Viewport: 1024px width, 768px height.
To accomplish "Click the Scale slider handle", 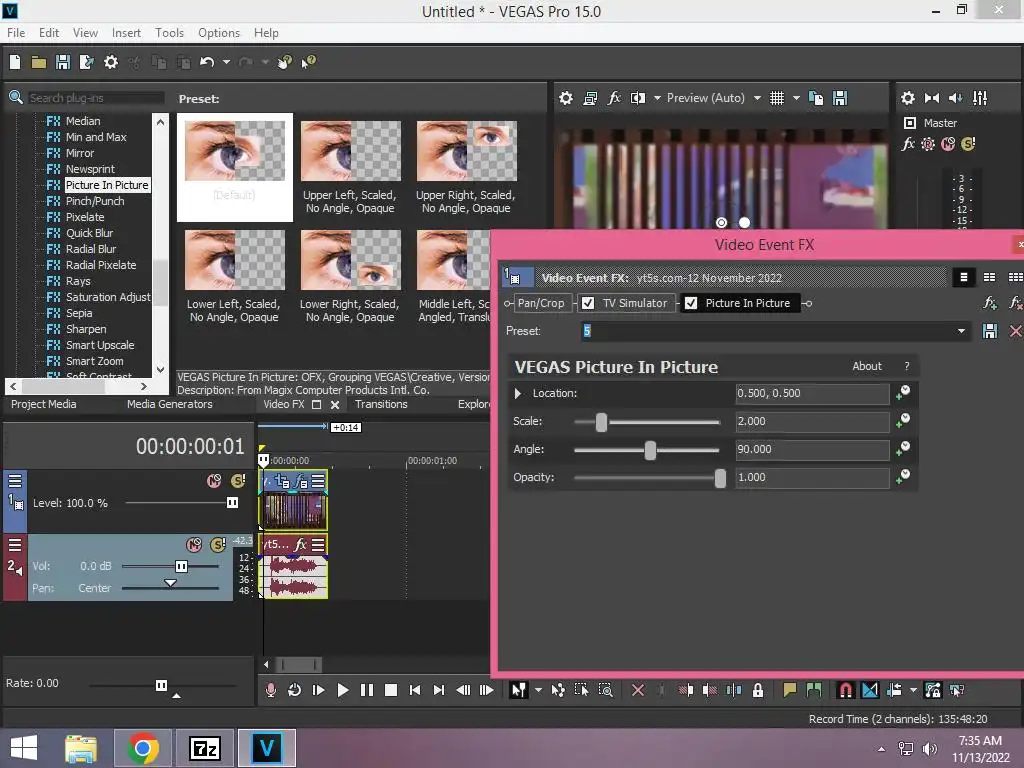I will point(601,422).
